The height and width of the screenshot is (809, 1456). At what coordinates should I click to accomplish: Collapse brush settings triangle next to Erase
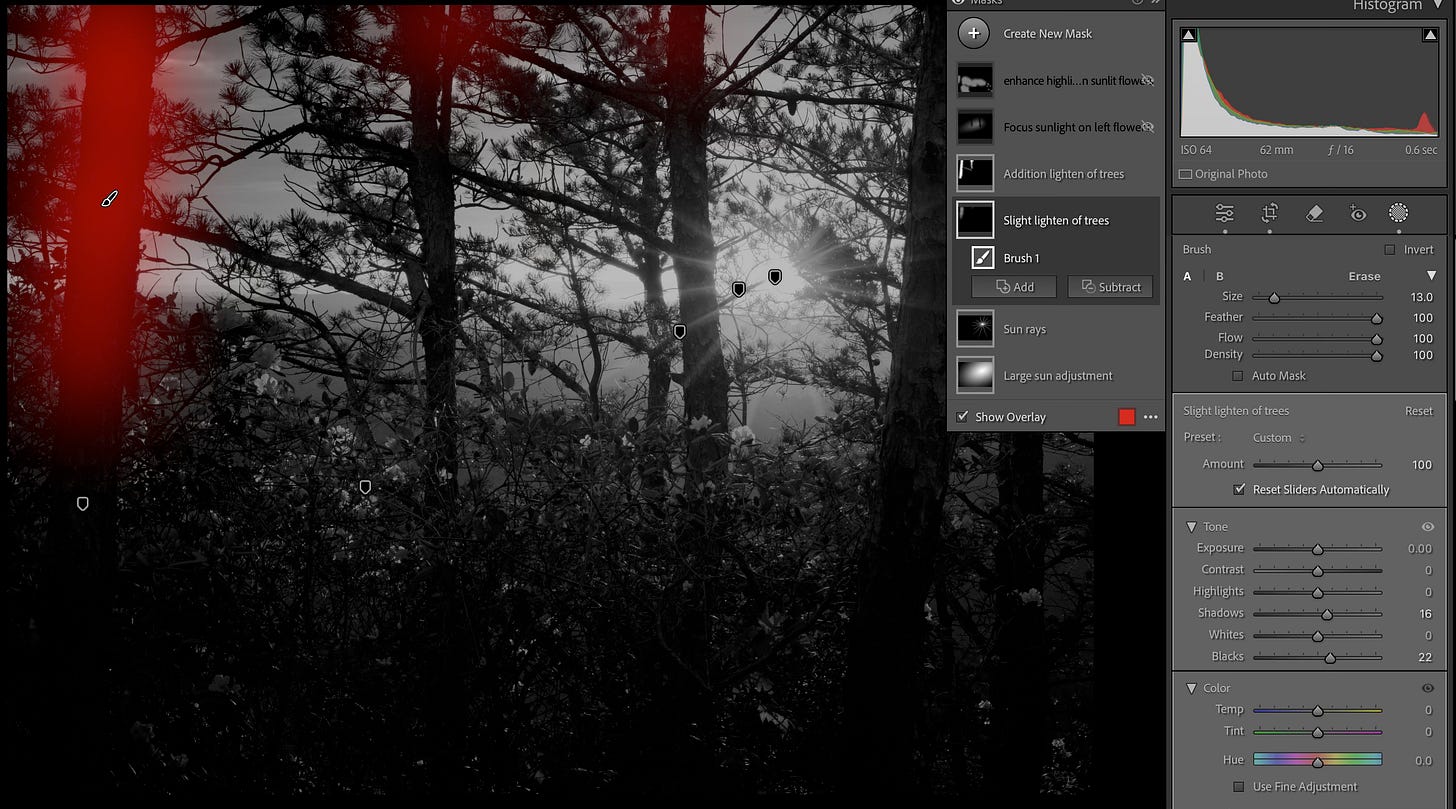tap(1431, 276)
